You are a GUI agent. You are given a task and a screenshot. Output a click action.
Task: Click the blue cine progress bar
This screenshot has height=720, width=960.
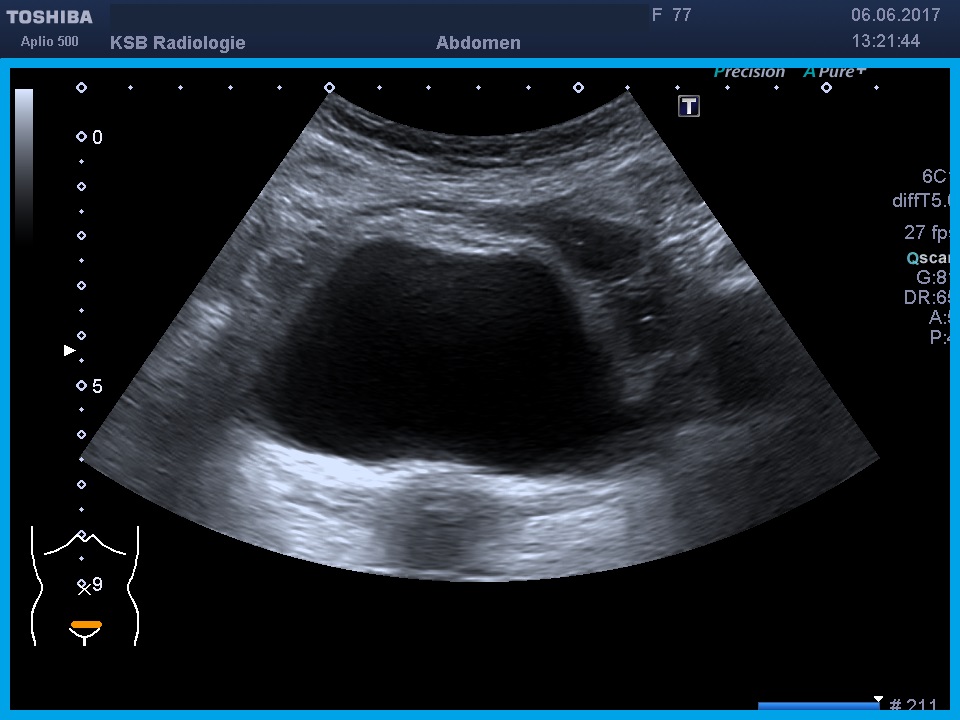pyautogui.click(x=820, y=706)
